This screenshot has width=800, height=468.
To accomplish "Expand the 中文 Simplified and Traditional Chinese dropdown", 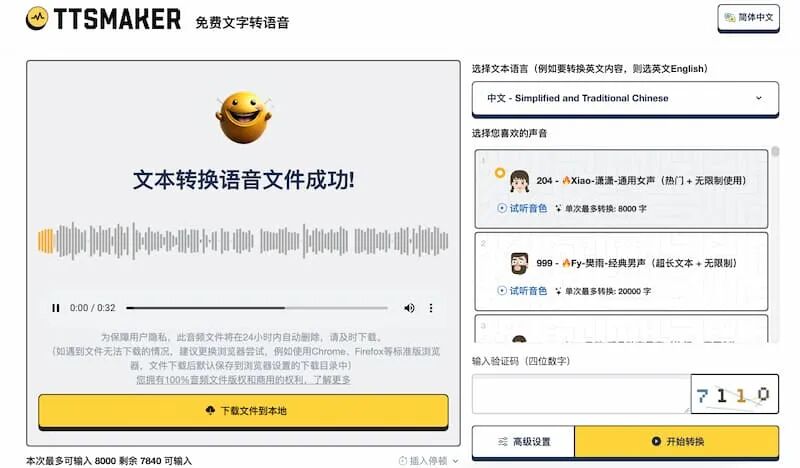I will click(625, 98).
